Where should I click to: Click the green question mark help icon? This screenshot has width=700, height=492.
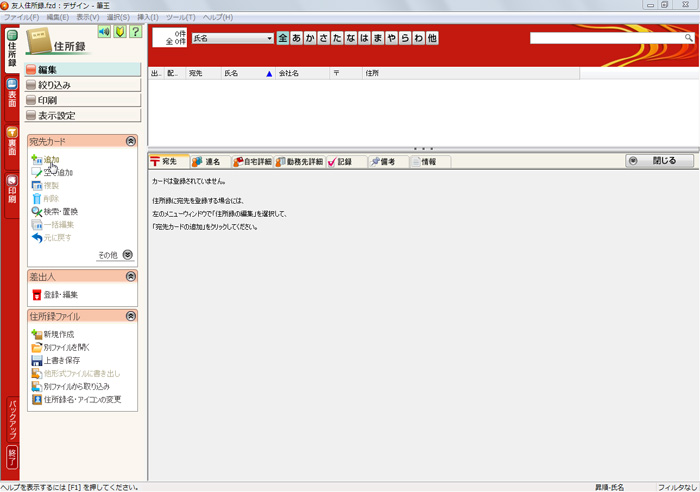coord(134,33)
